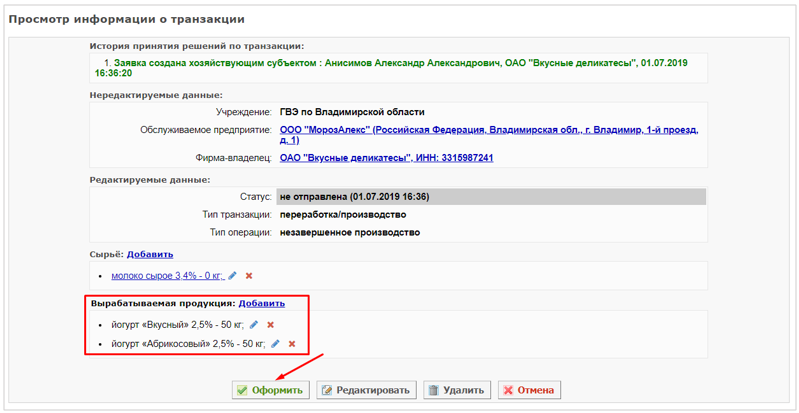Click the Отмена button
Viewport: 799px width, 413px height.
pos(529,391)
